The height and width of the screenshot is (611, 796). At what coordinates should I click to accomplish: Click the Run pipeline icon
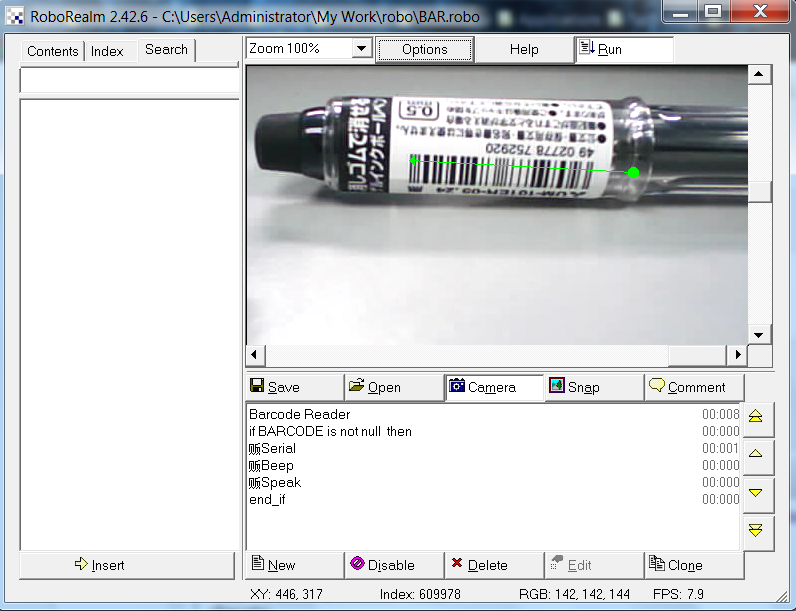click(x=587, y=47)
